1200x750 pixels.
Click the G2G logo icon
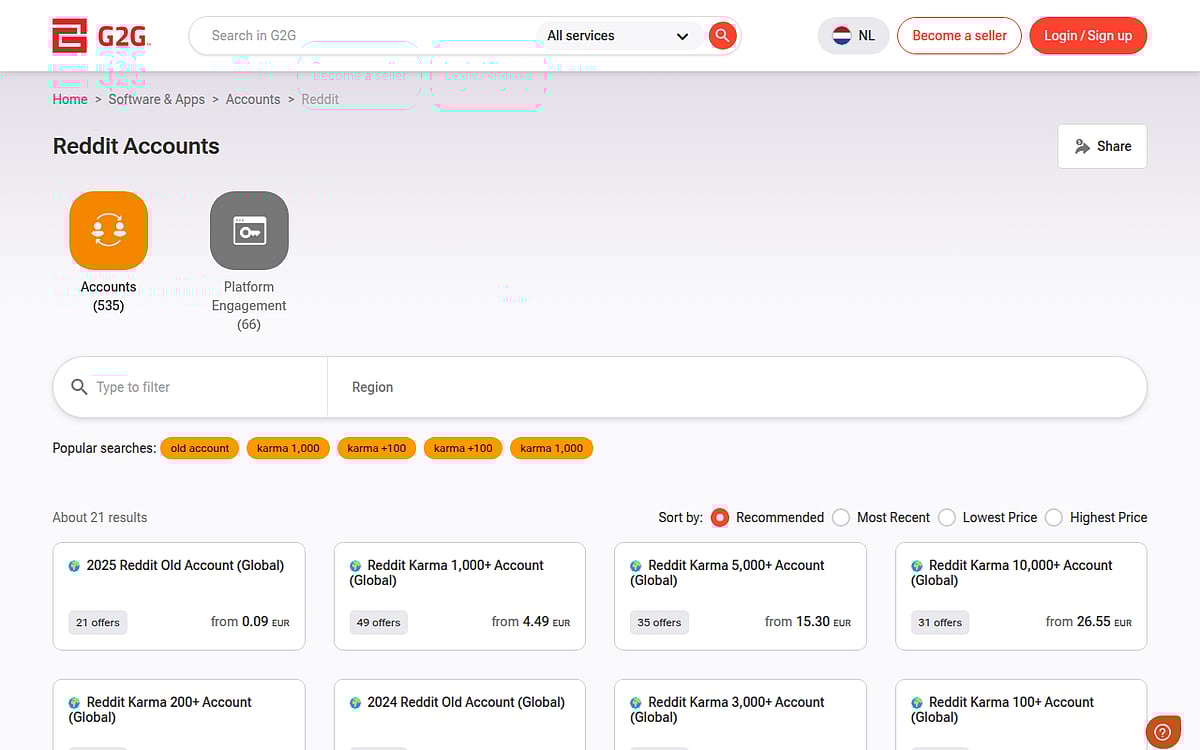pos(70,36)
